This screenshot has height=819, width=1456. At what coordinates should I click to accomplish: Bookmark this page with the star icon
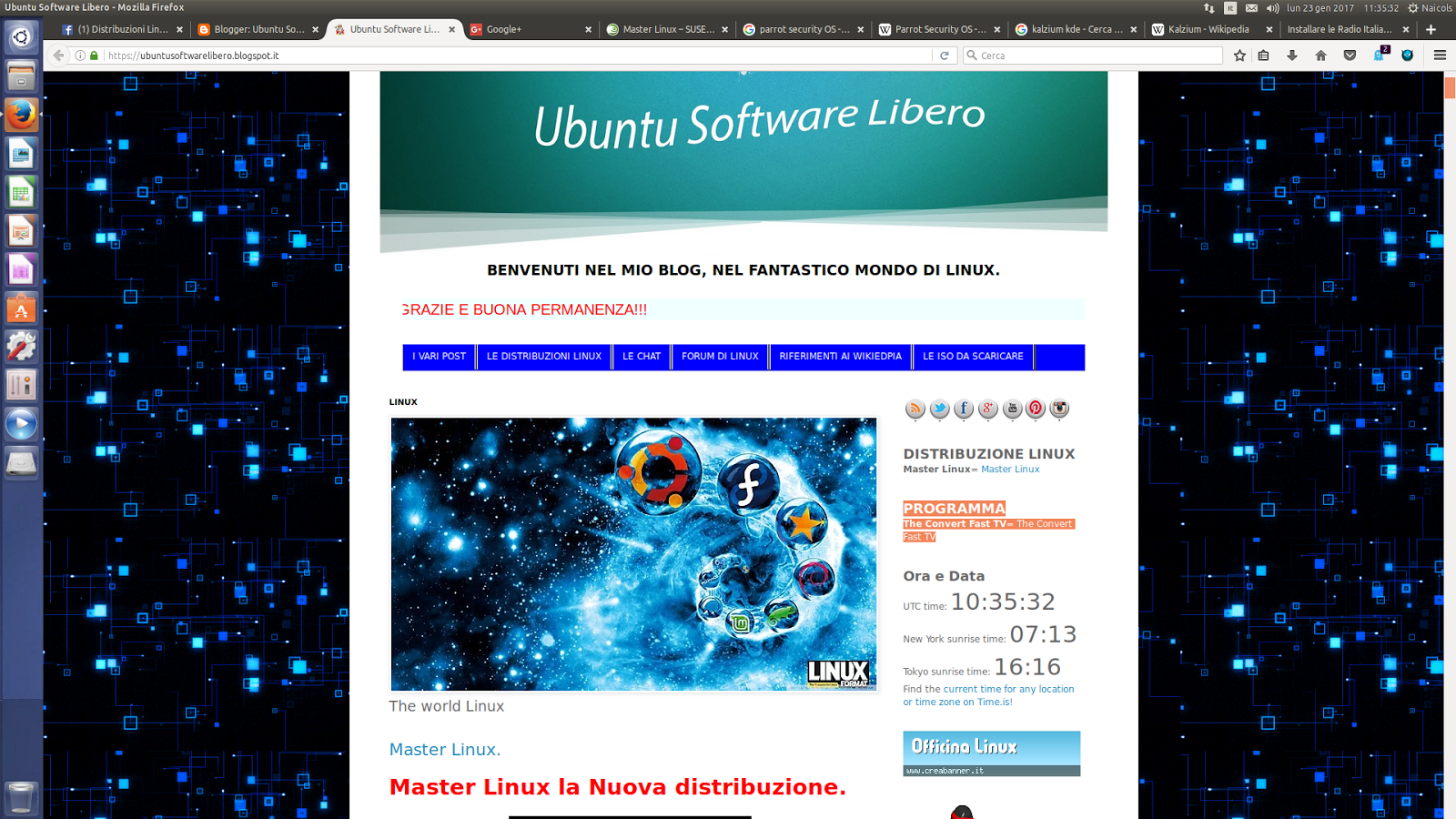click(1239, 56)
